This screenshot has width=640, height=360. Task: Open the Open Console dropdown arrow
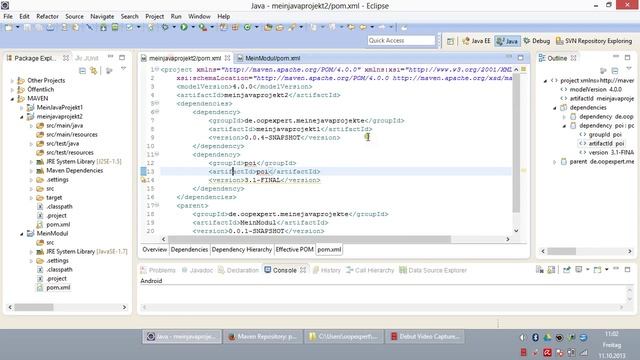point(607,270)
